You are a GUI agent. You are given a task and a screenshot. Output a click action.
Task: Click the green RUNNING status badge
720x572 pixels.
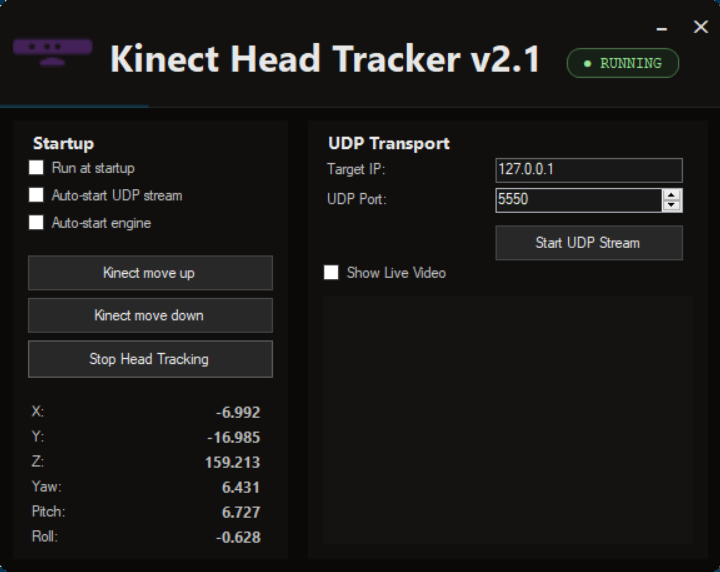(622, 63)
